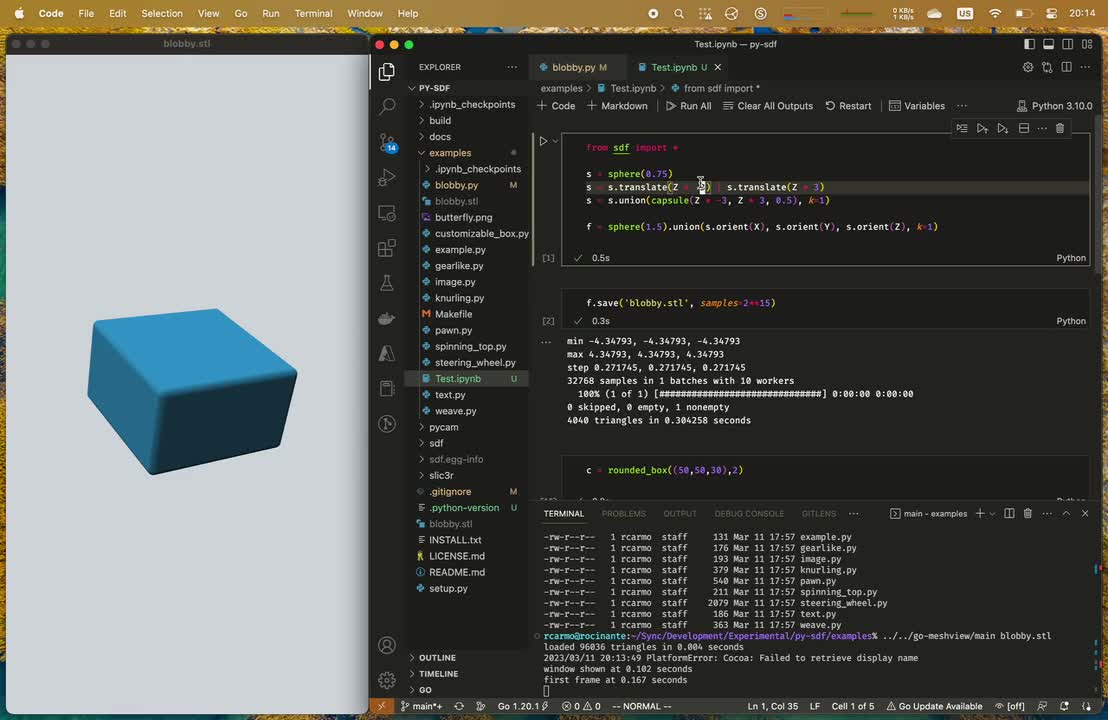Open the Accounts icon in activity bar

point(387,645)
